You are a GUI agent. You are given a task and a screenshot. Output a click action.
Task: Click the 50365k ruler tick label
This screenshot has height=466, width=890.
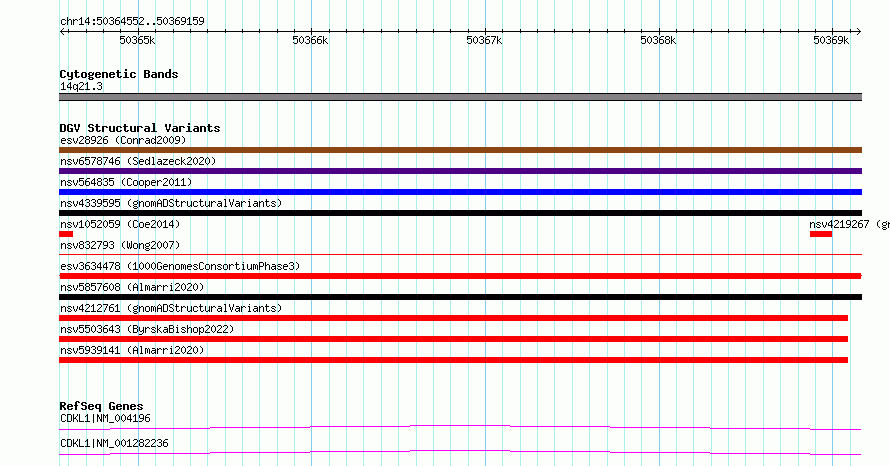137,40
